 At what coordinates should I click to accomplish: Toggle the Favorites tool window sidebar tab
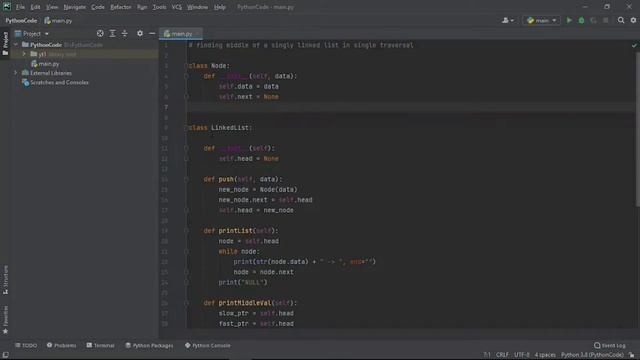click(x=5, y=320)
